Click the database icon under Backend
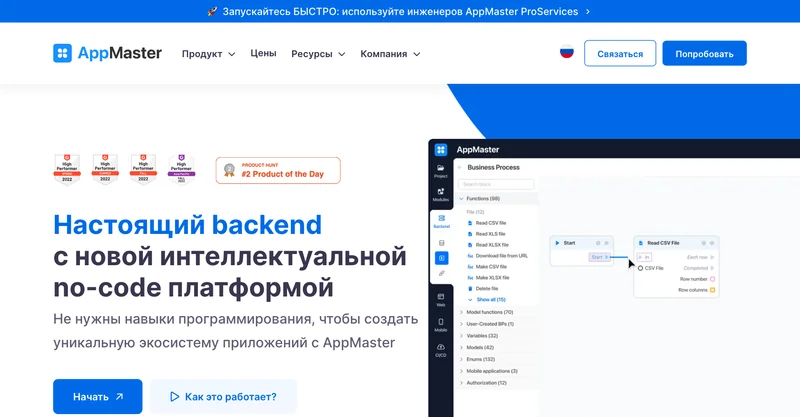The width and height of the screenshot is (800, 417). [441, 243]
